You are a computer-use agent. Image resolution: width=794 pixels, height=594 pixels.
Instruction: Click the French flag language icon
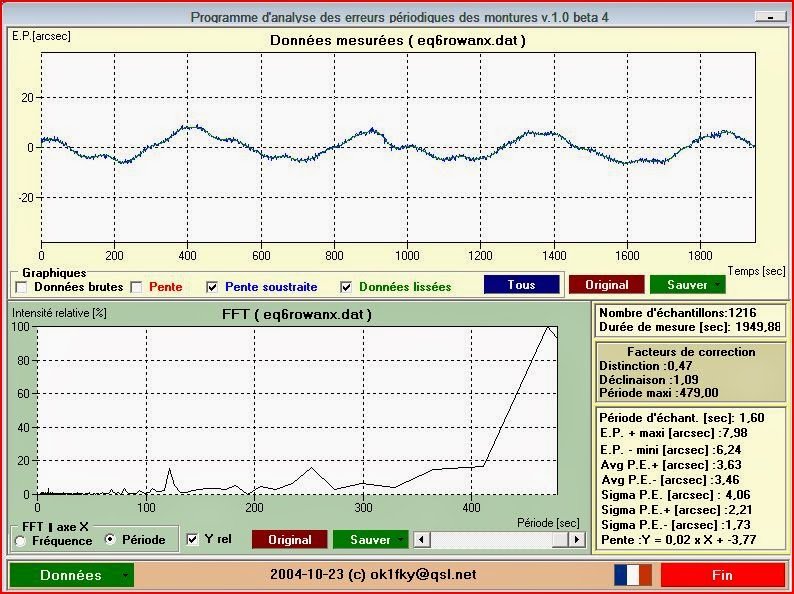[633, 575]
